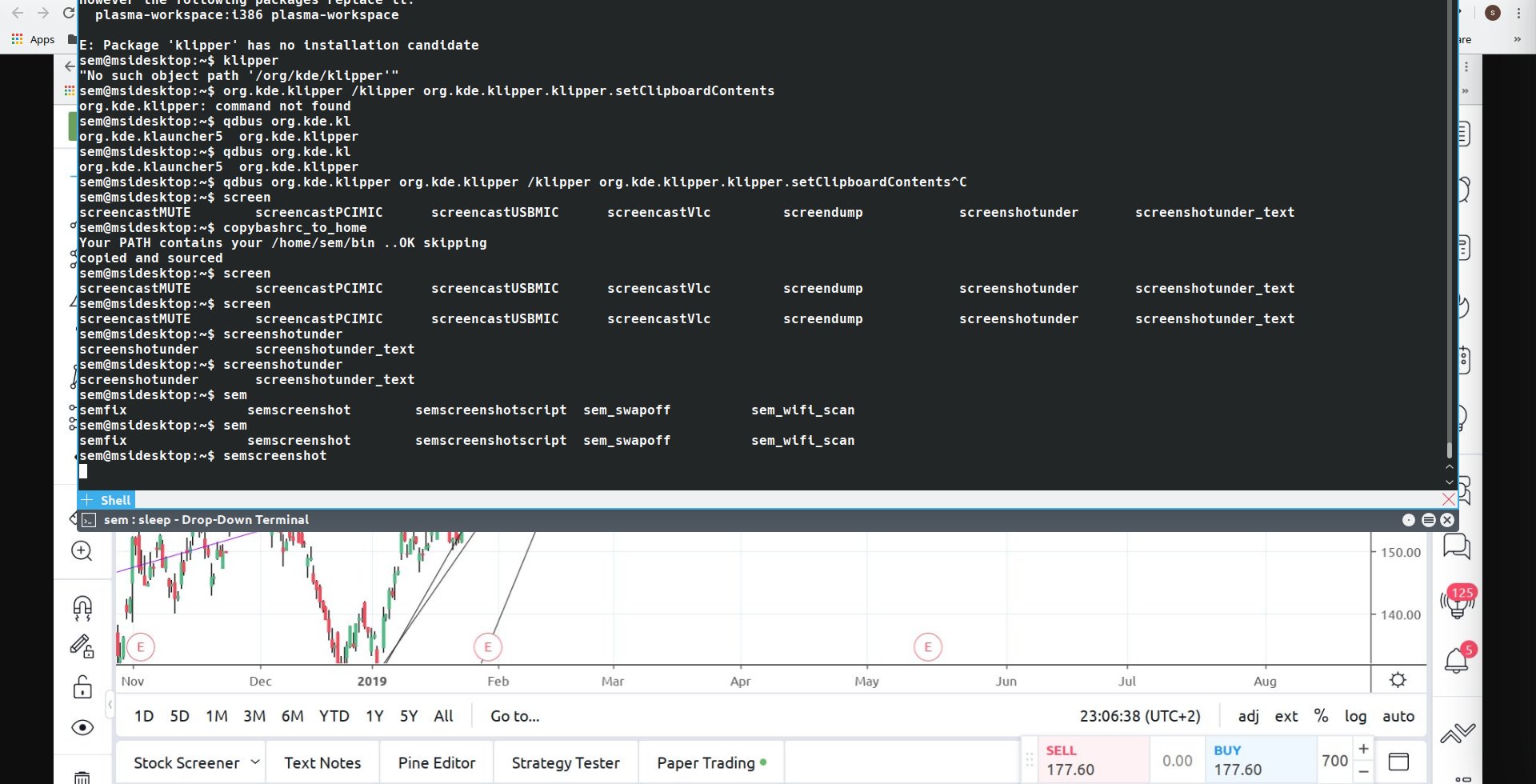
Task: Toggle hide-all-drawings eye icon
Action: click(82, 727)
